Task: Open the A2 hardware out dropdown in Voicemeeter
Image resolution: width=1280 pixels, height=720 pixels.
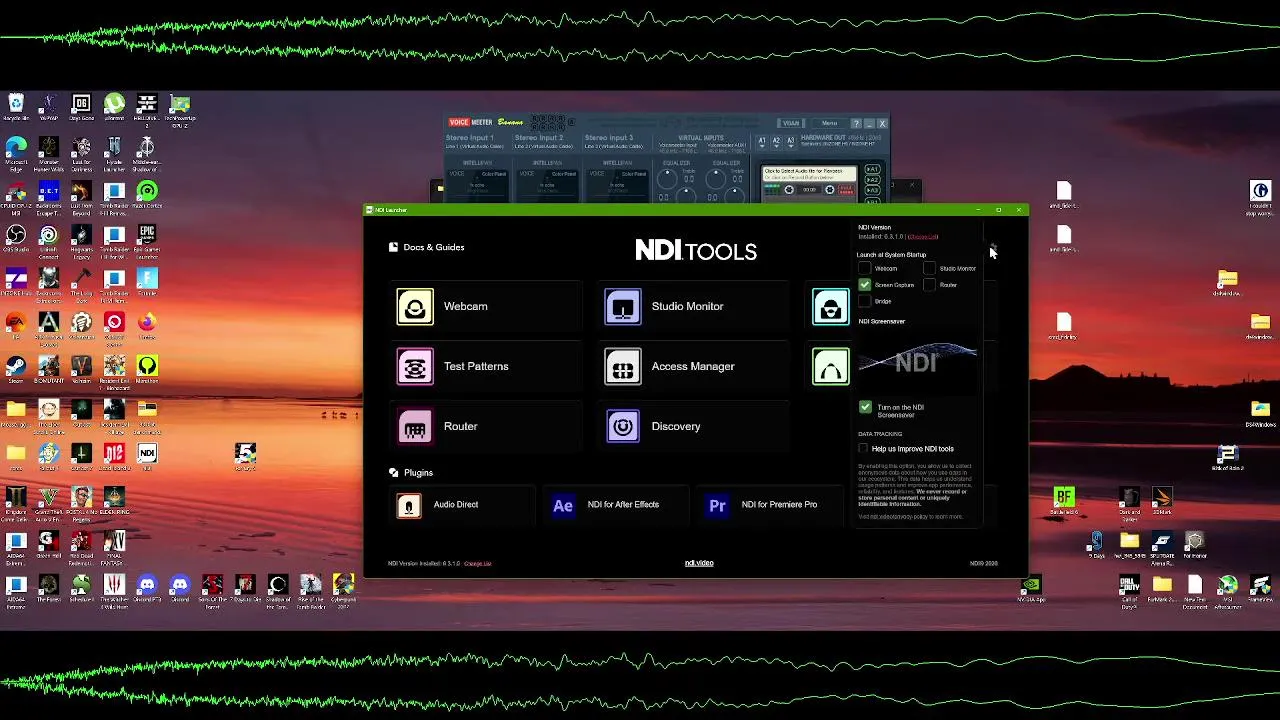Action: pyautogui.click(x=775, y=142)
